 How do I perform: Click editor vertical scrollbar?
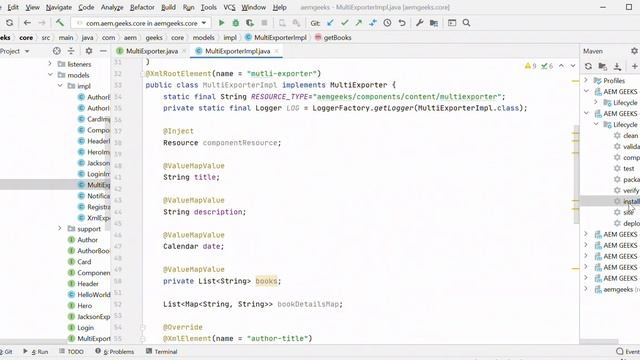[x=576, y=173]
